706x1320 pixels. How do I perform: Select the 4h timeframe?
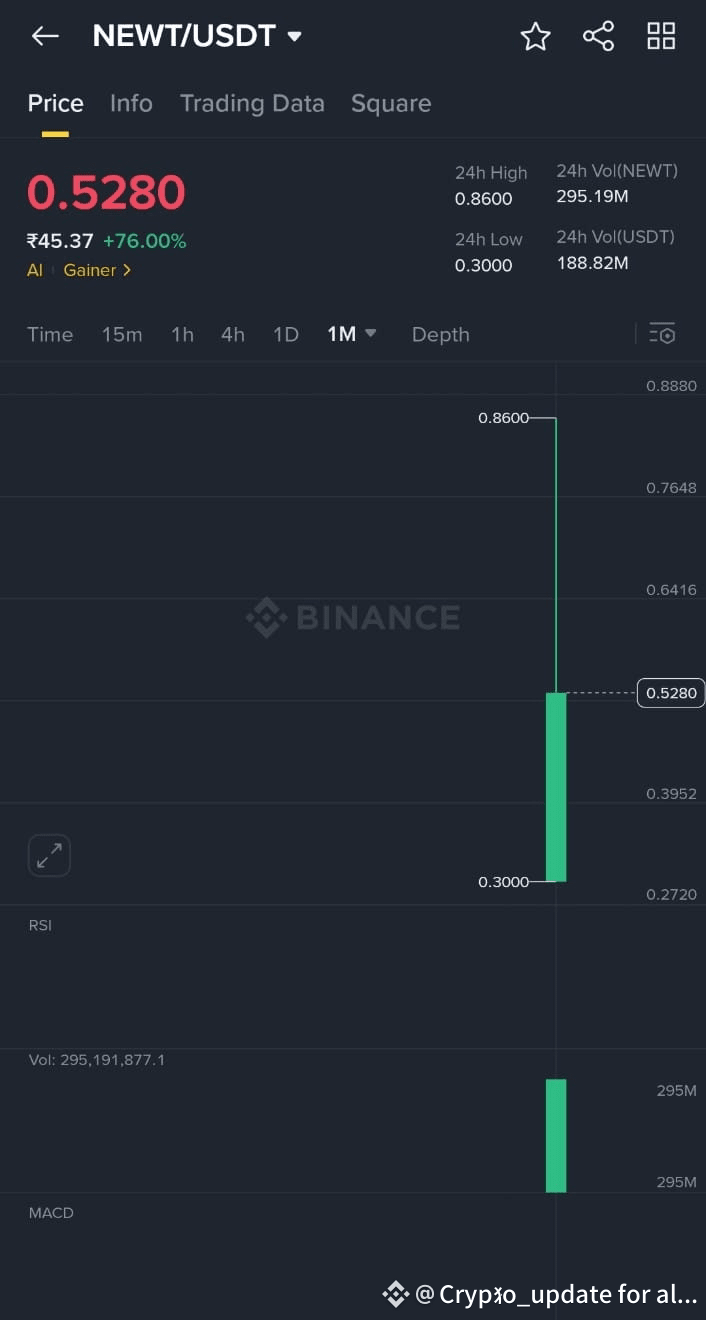click(x=233, y=334)
